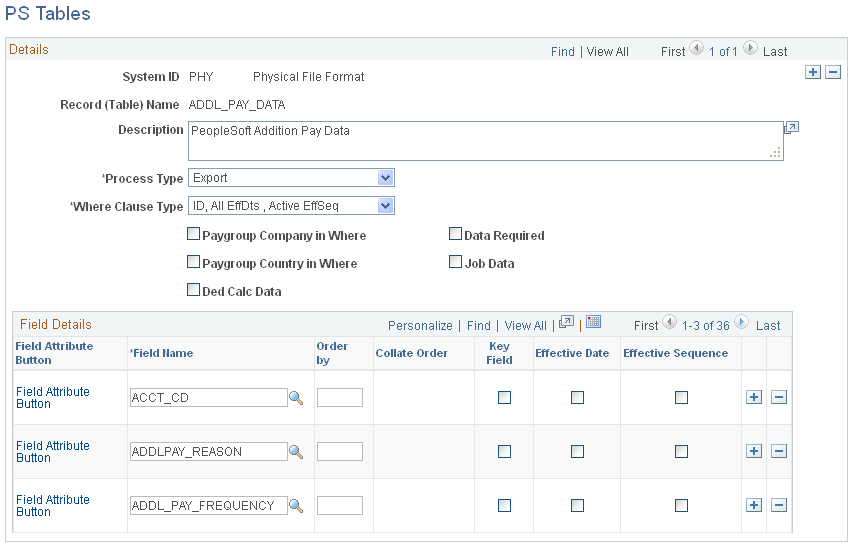Check Effective Sequence for ADDL_PAY_FREQUENCY

point(681,506)
